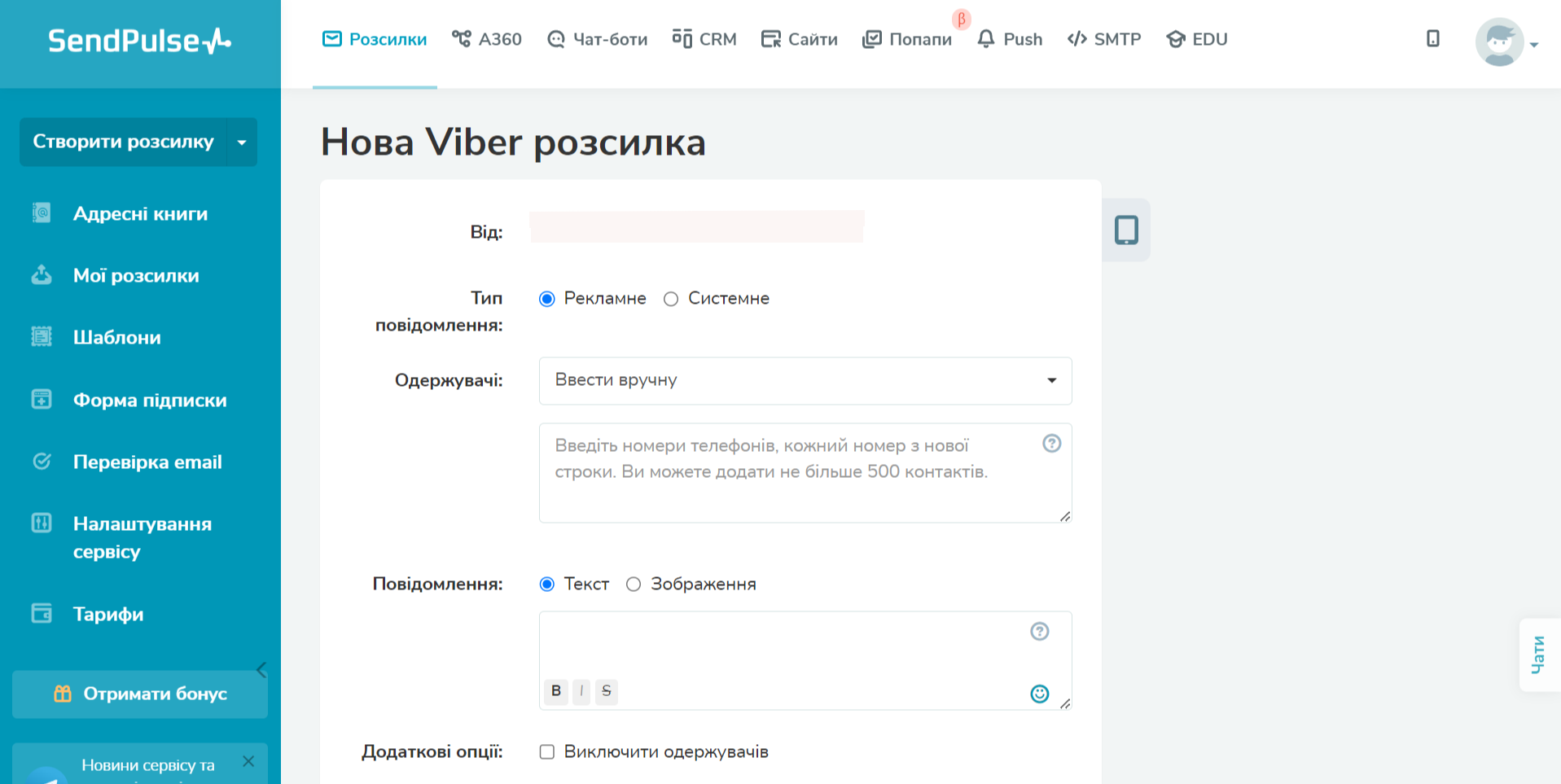
Task: Open the Чат-боти section
Action: click(598, 39)
